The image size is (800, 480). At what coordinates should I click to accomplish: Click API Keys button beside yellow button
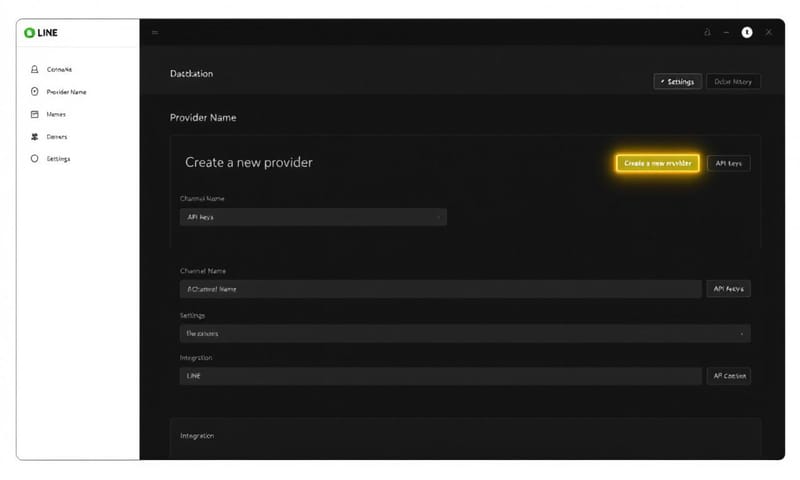(728, 163)
